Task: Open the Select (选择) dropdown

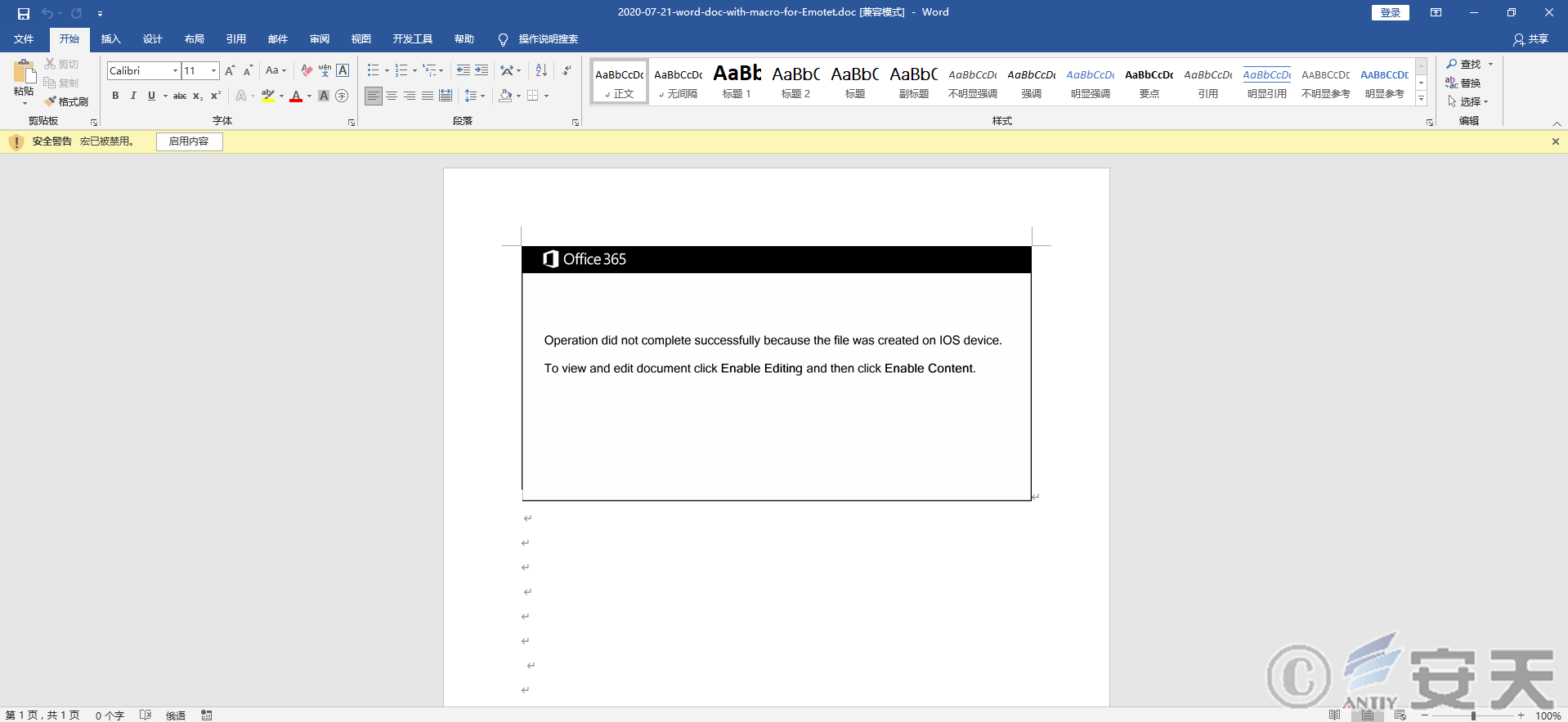Action: [x=1468, y=101]
